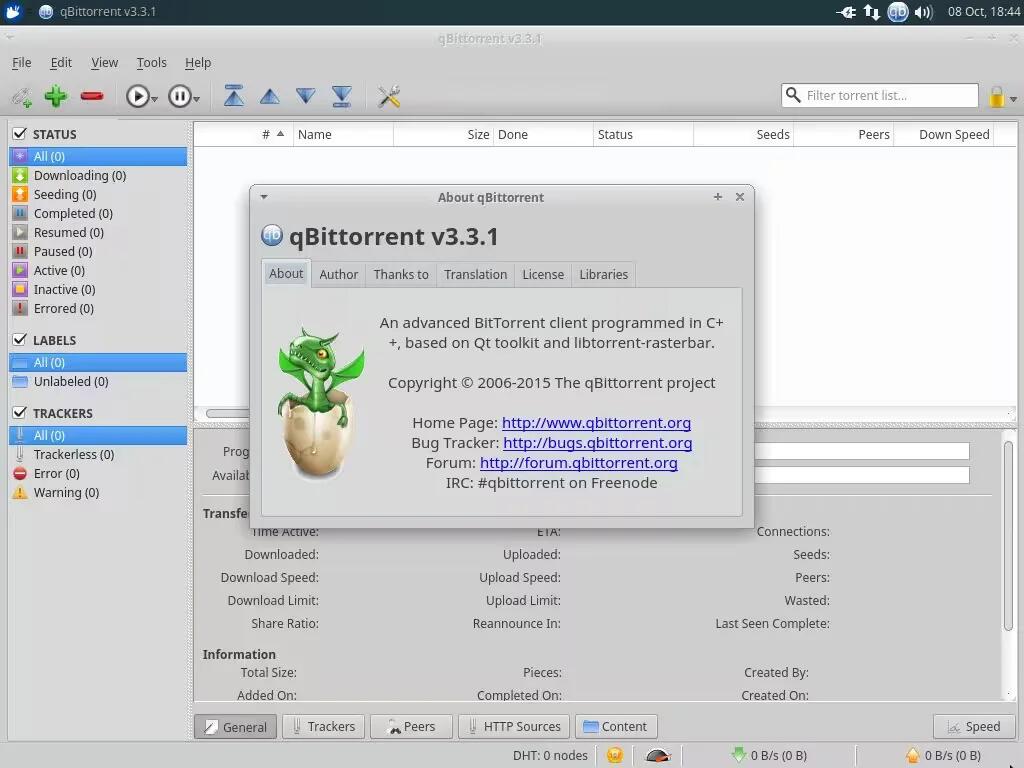Click the Speed button at bottom right

point(974,726)
